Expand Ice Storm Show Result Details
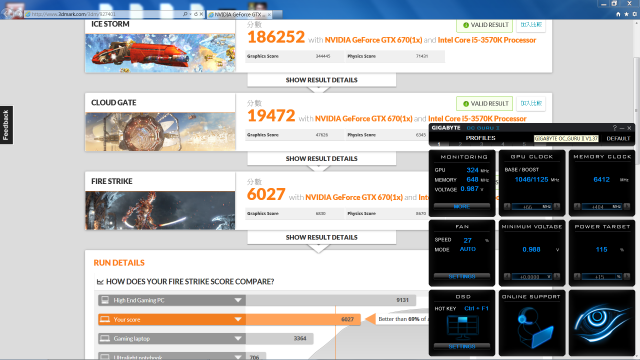This screenshot has height=360, width=640. (x=322, y=80)
